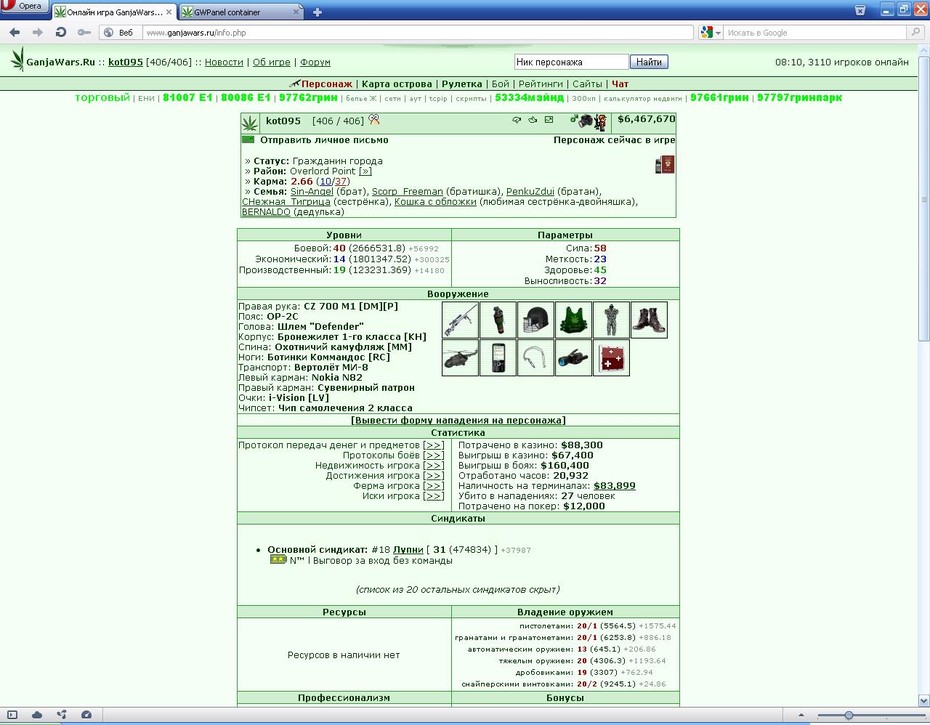Screen dimensions: 930x725
Task: Open the Рулетка menu item
Action: click(x=461, y=84)
